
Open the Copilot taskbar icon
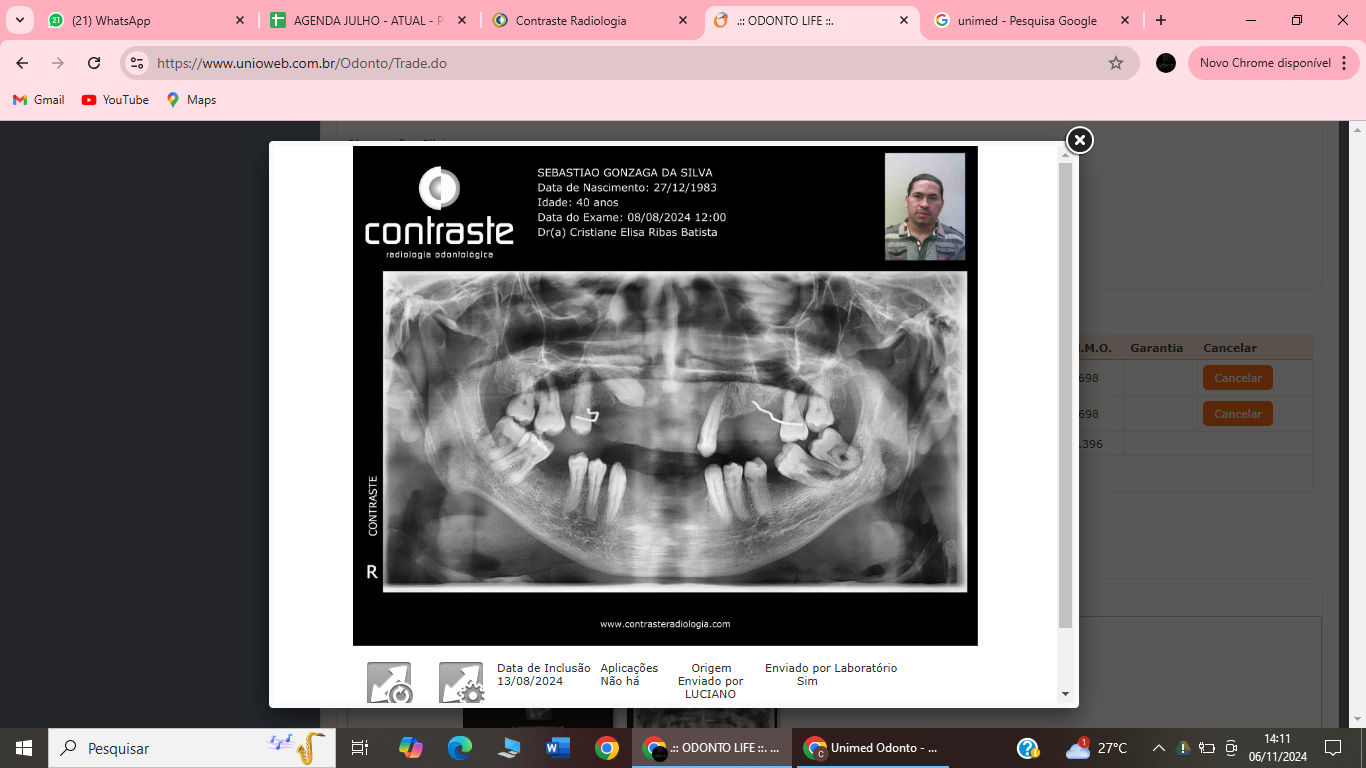(x=410, y=748)
